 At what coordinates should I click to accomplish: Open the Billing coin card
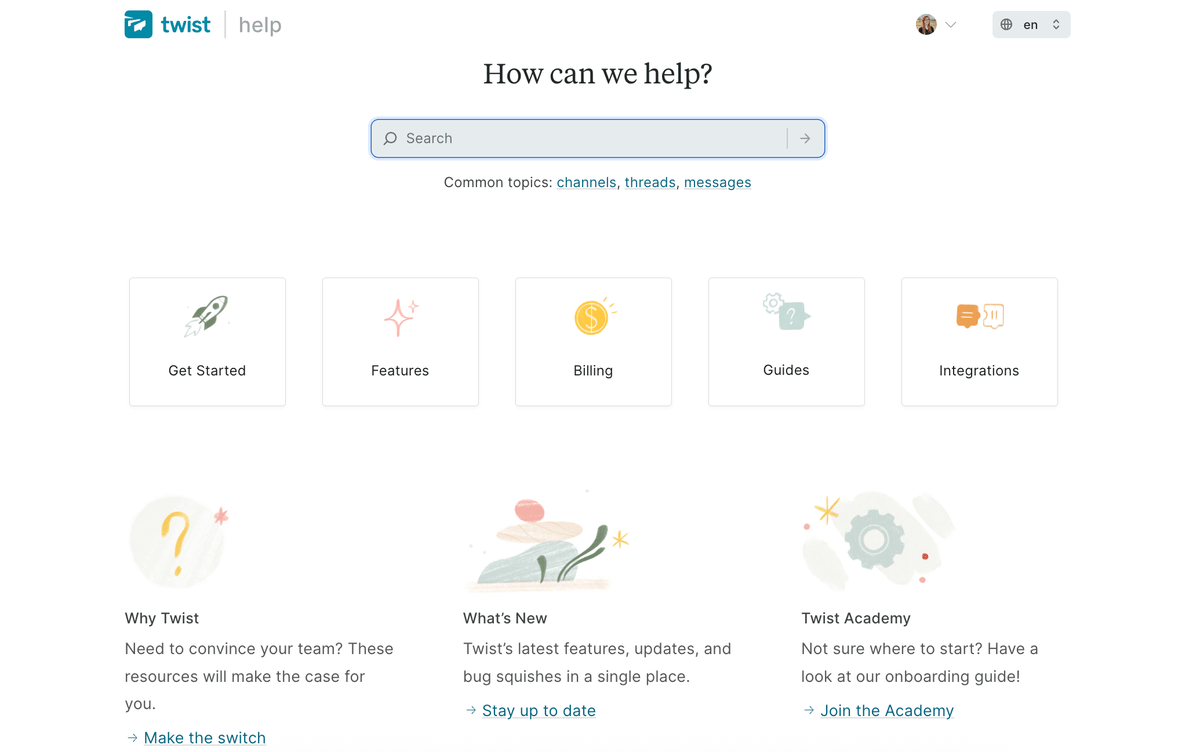click(593, 342)
